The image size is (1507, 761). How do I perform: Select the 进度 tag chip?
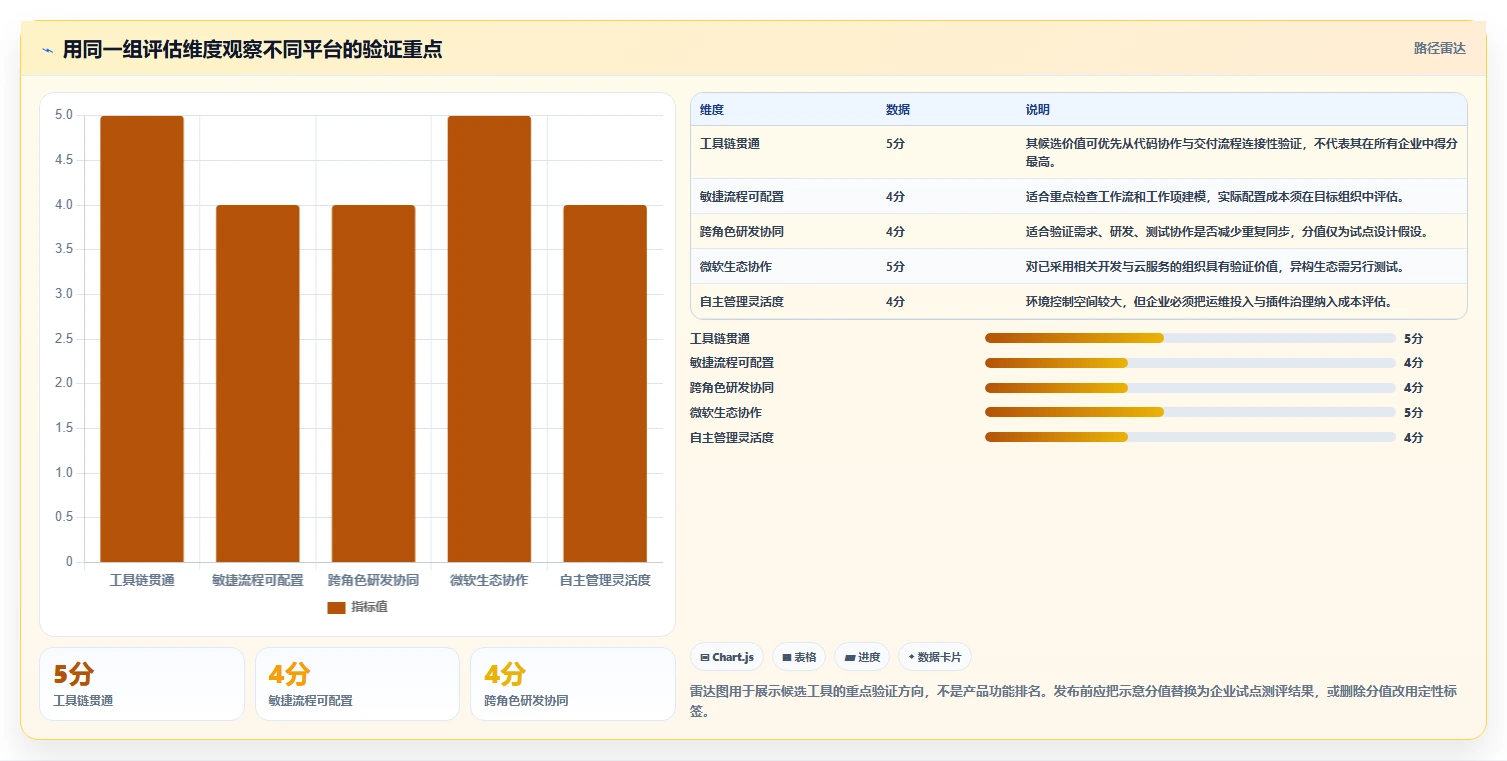click(x=862, y=657)
